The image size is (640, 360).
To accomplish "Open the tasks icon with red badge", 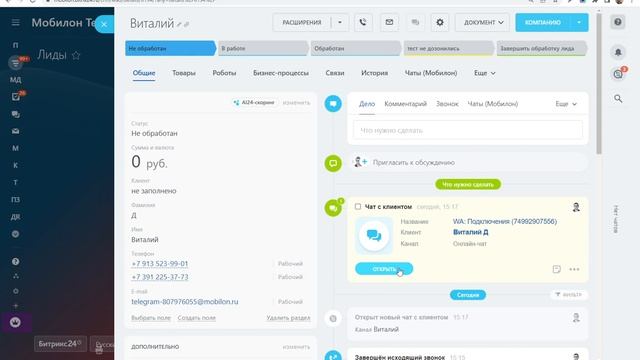I will point(16,97).
